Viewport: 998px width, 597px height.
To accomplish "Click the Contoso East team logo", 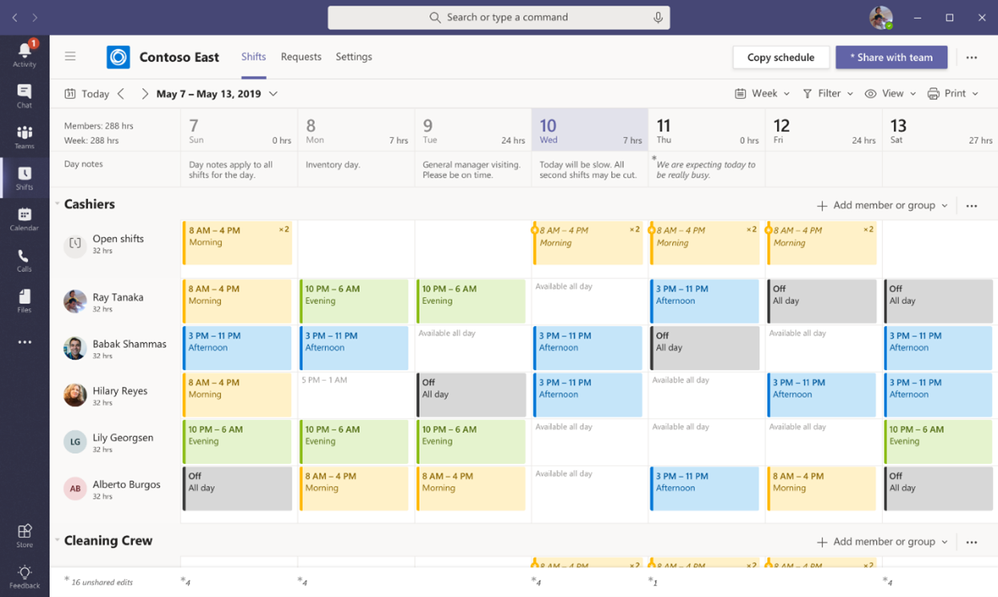I will coord(118,57).
